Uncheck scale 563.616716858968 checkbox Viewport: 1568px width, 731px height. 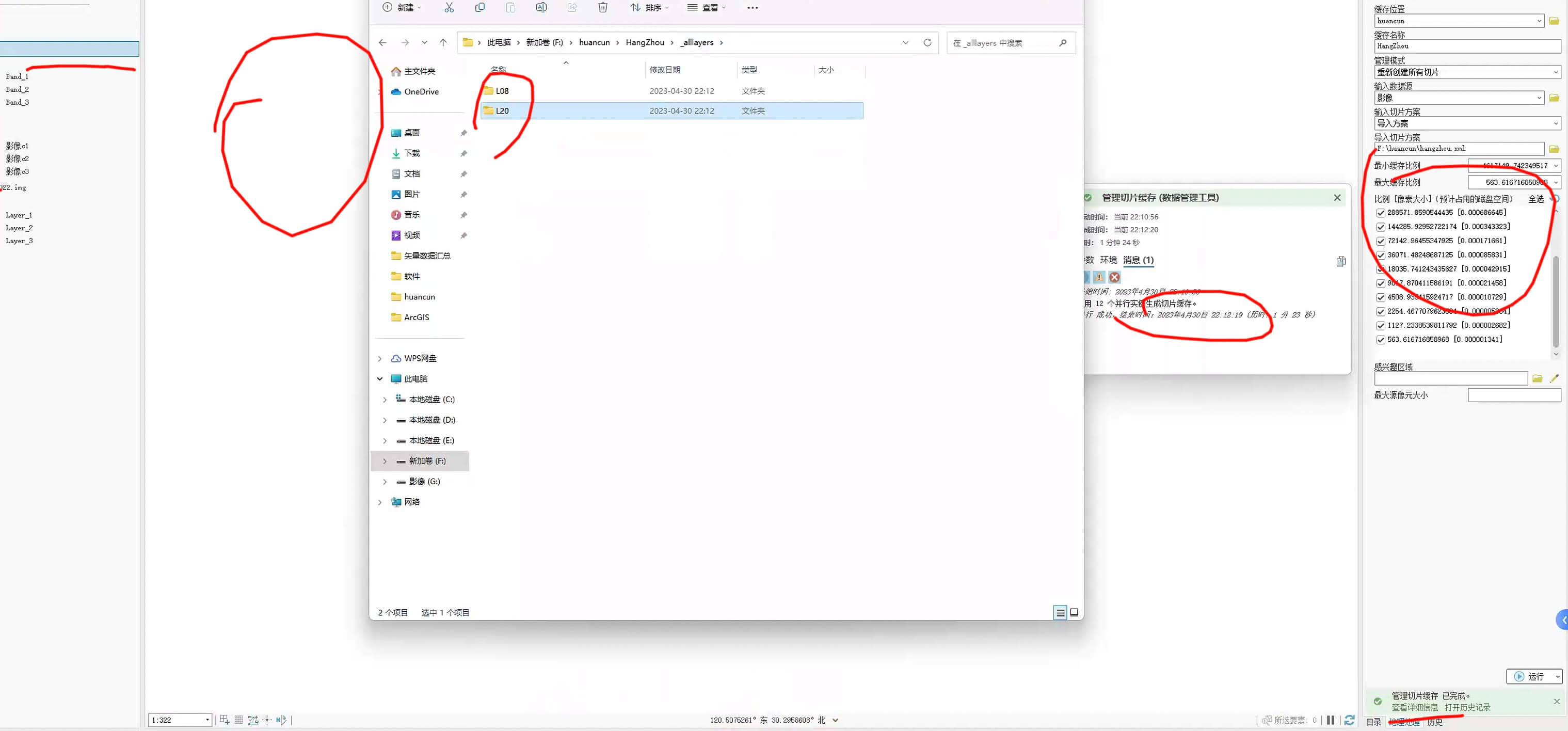pos(1381,340)
